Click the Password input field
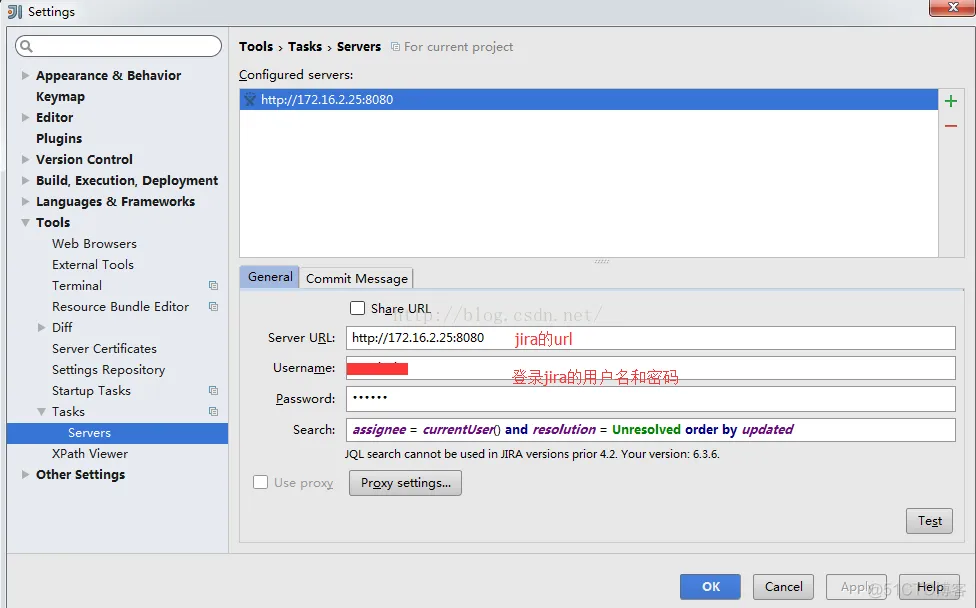This screenshot has height=608, width=976. [650, 399]
